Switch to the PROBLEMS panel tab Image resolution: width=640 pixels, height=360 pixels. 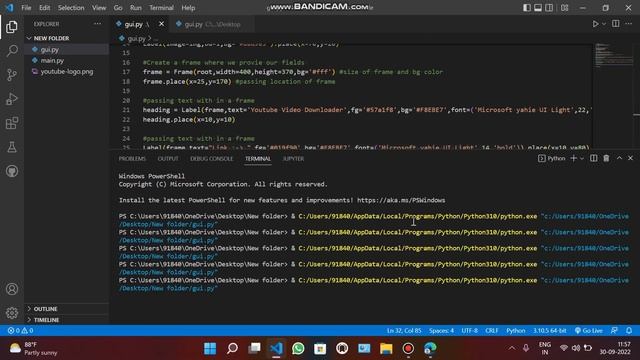click(x=132, y=159)
